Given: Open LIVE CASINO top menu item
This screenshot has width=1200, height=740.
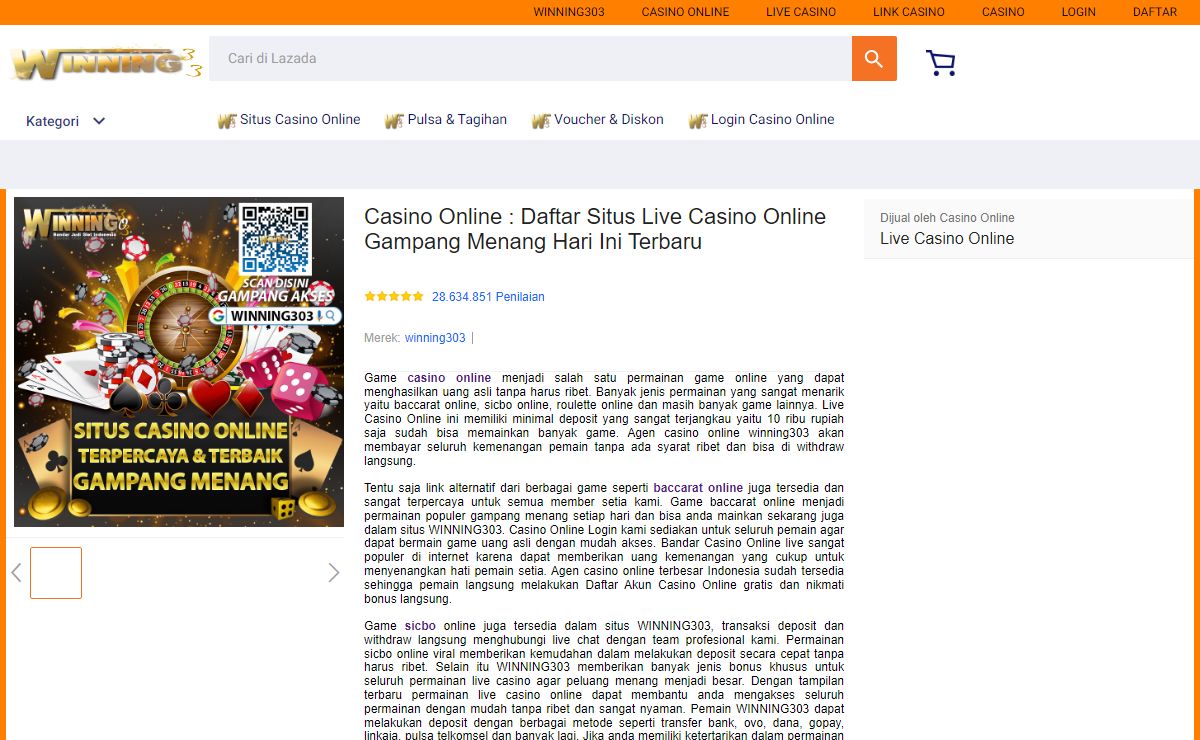Looking at the screenshot, I should [801, 12].
